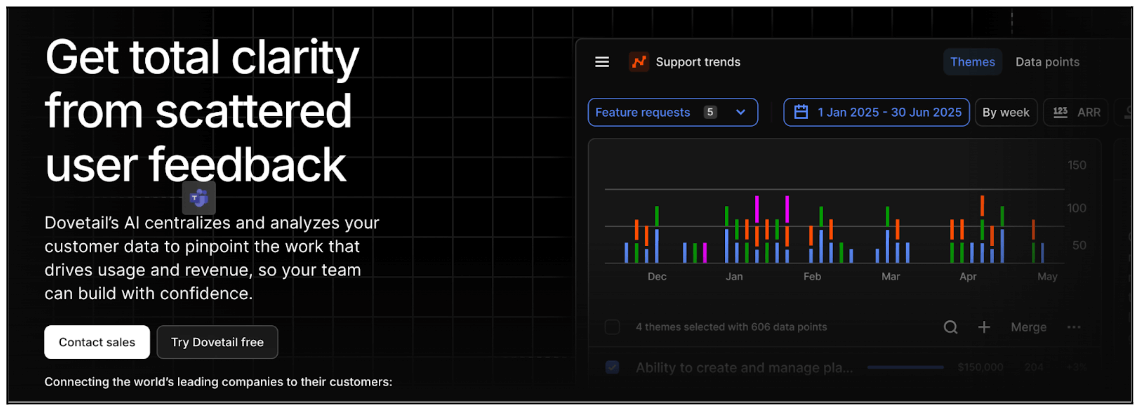Click the 204 count in theme row
The image size is (1144, 414).
click(x=1034, y=367)
